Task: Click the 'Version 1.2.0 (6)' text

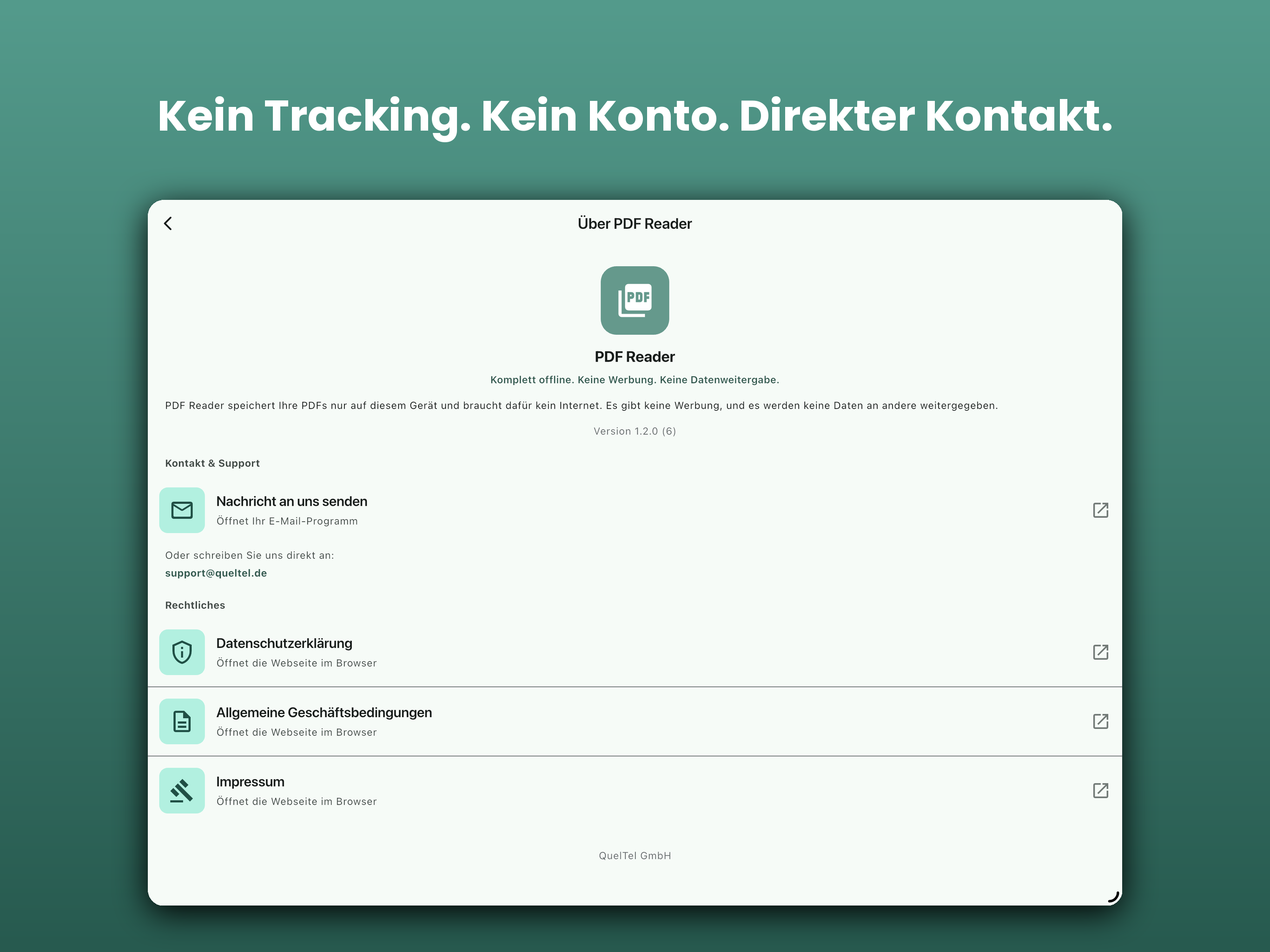Action: [x=635, y=431]
